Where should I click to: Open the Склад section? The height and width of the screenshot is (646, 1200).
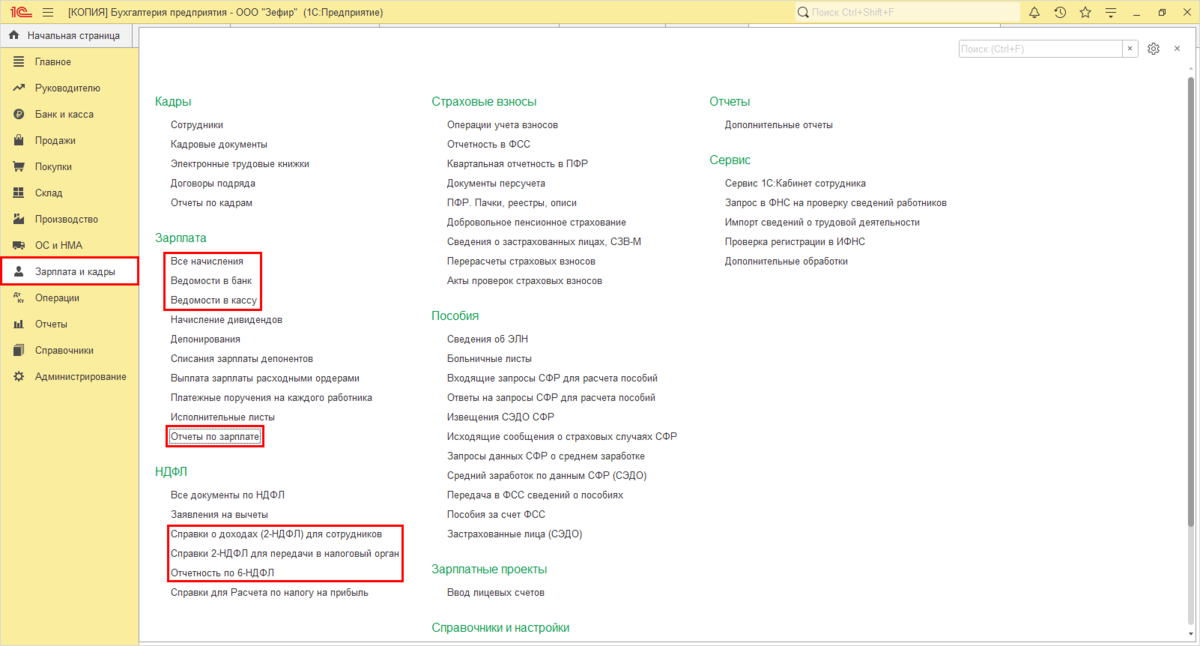coord(68,193)
